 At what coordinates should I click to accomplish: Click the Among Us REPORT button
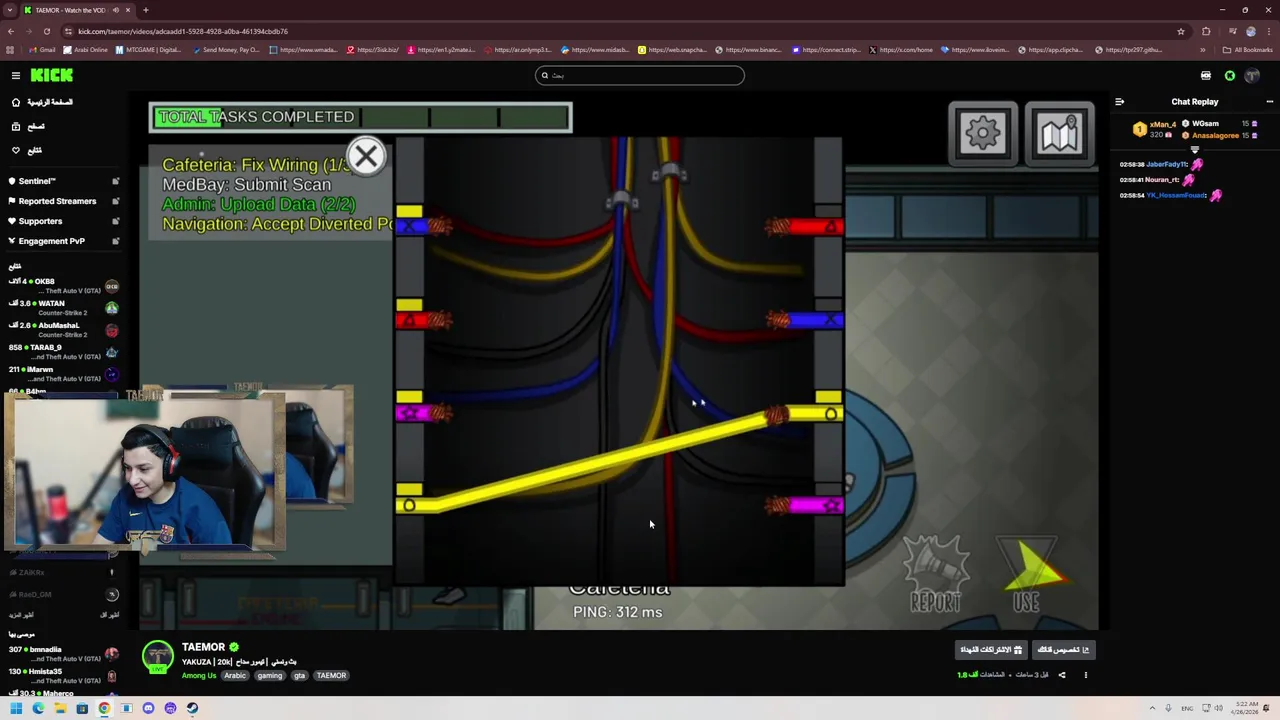point(936,574)
